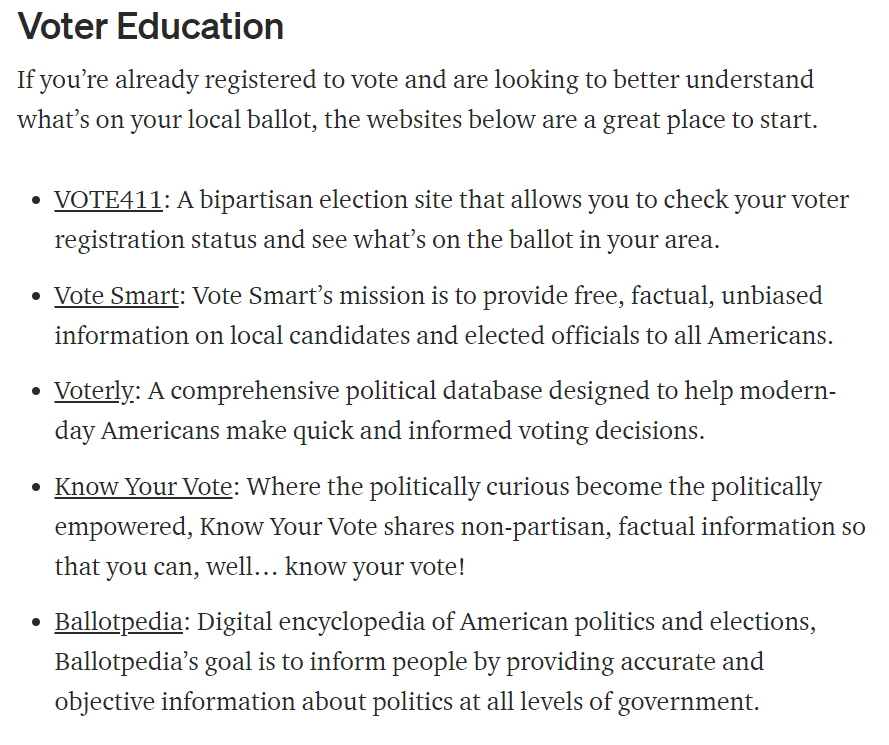This screenshot has width=889, height=745.
Task: Click the bullet point beside VOTE411
Action: 37,201
